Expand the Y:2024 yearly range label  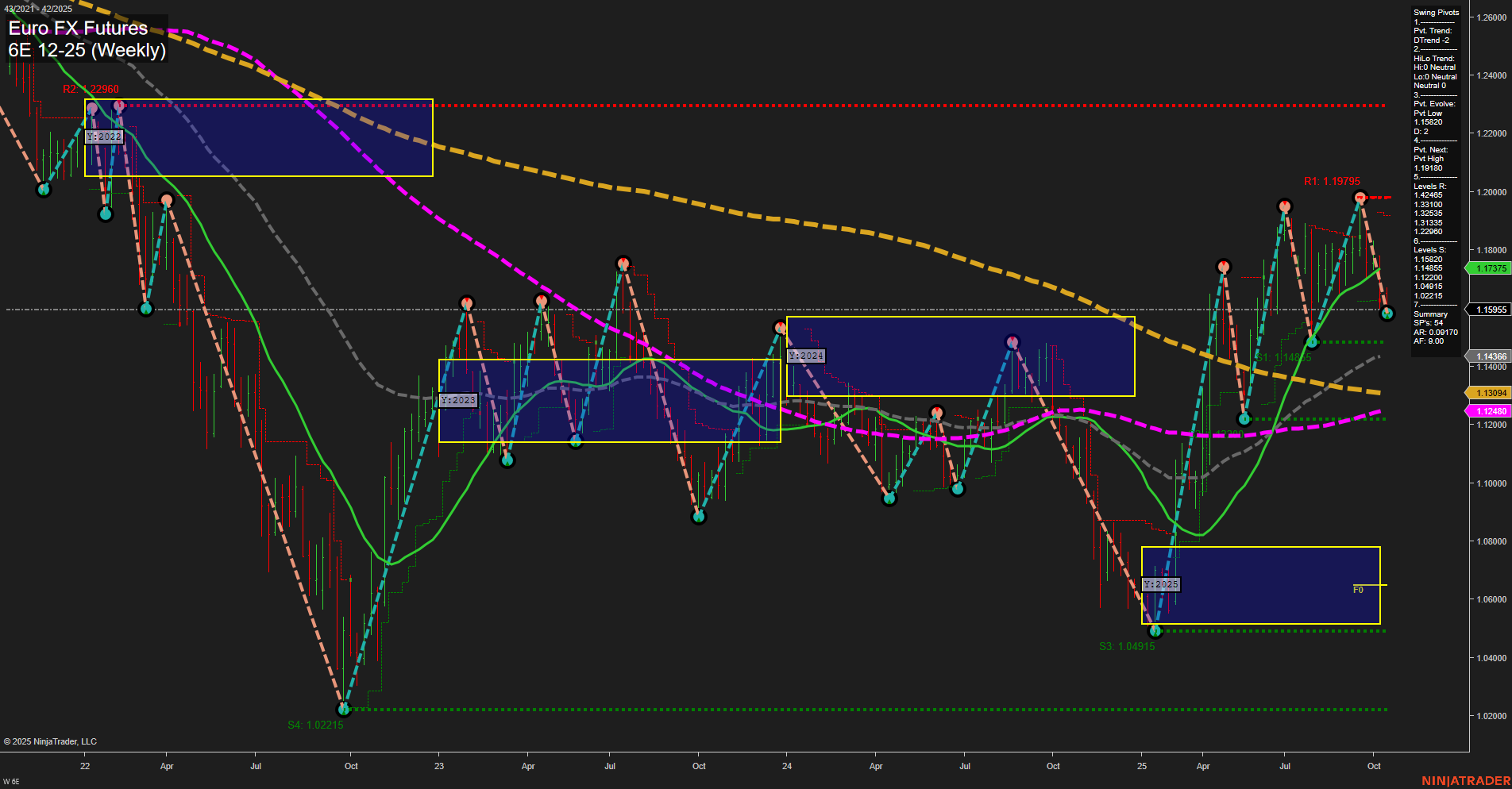point(804,356)
